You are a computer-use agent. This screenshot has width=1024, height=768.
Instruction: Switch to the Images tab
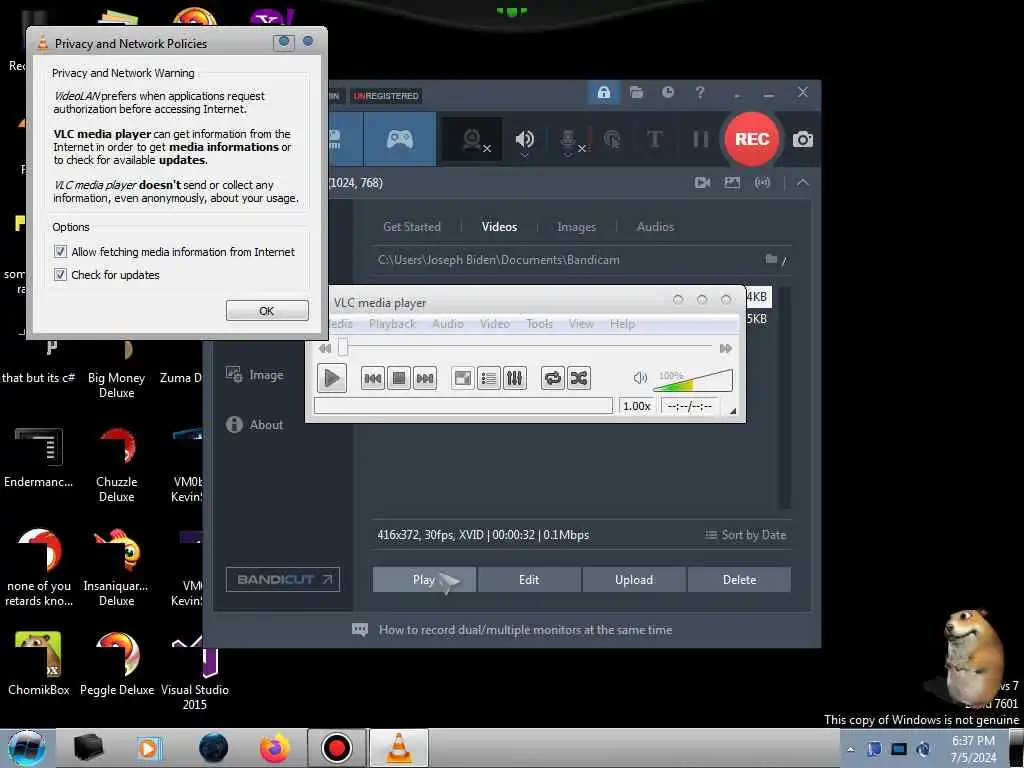(577, 227)
